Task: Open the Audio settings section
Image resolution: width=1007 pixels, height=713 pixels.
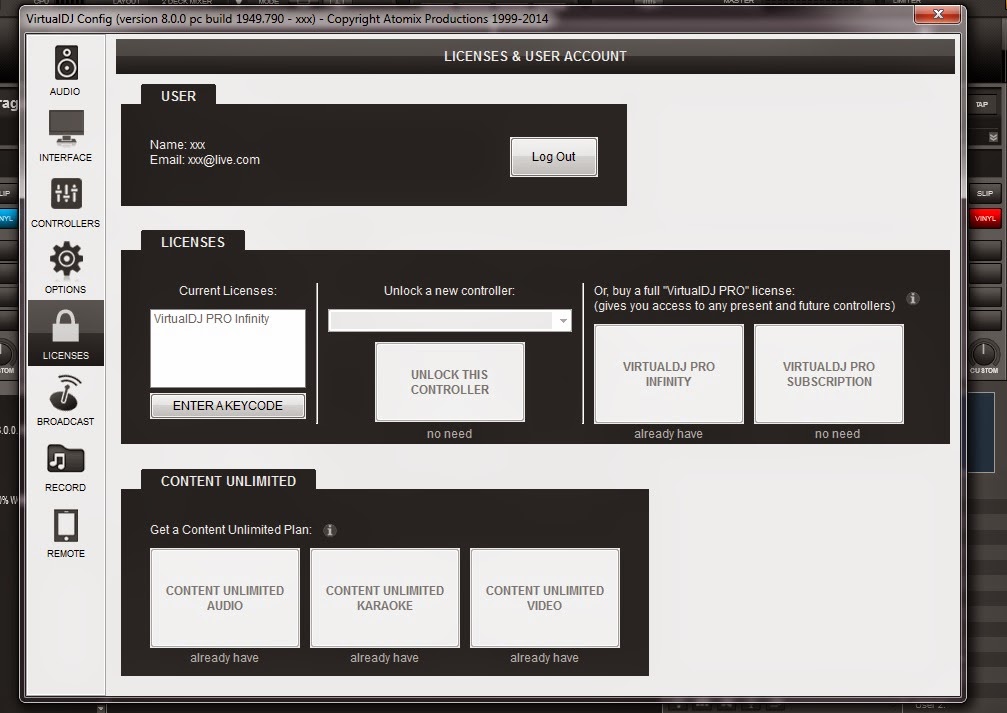Action: [x=66, y=71]
